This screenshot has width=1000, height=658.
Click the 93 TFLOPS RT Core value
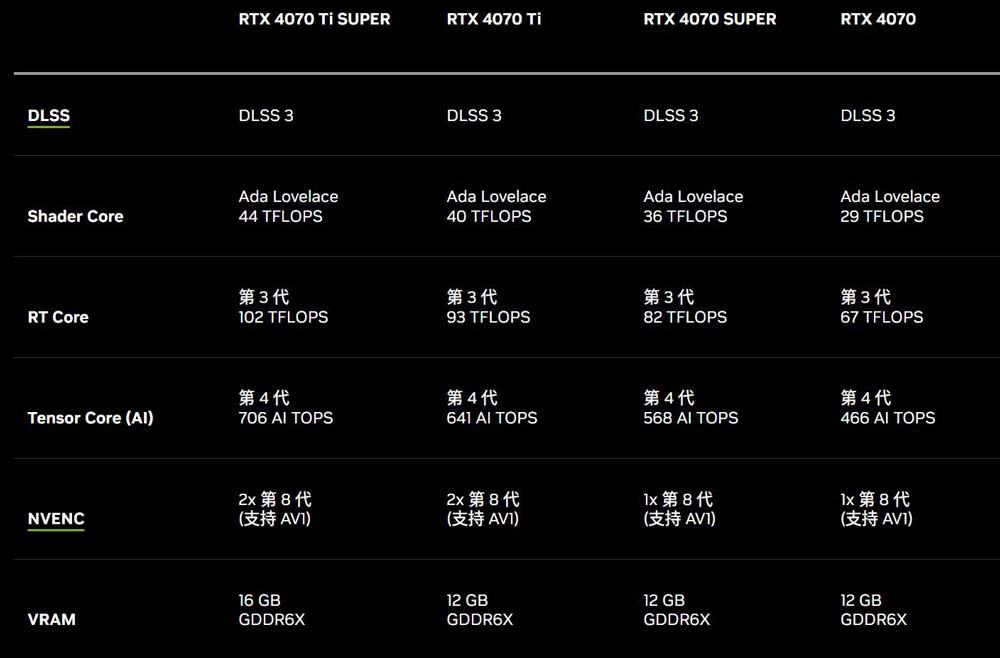tap(489, 317)
